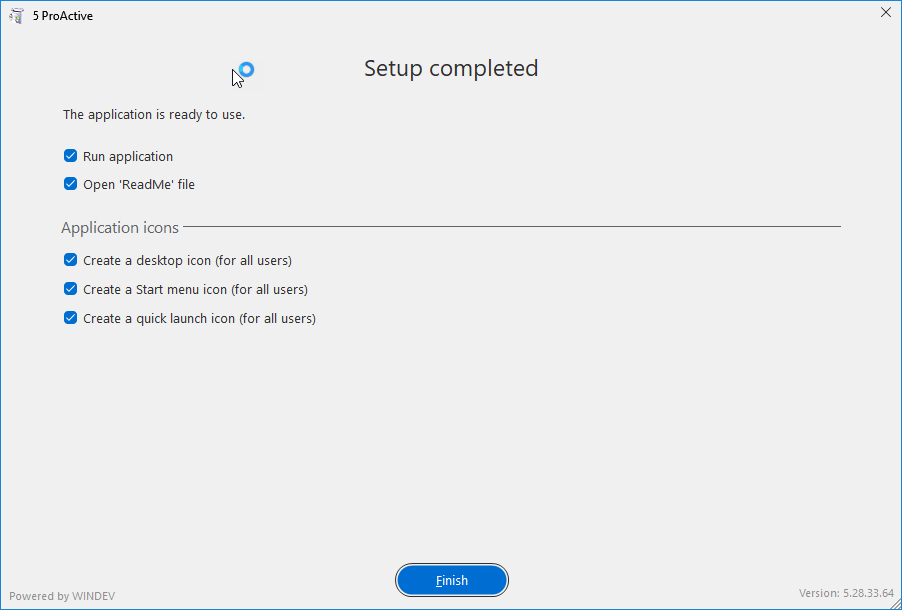
Task: Disable the Open 'ReadMe' file checkbox
Action: click(70, 184)
